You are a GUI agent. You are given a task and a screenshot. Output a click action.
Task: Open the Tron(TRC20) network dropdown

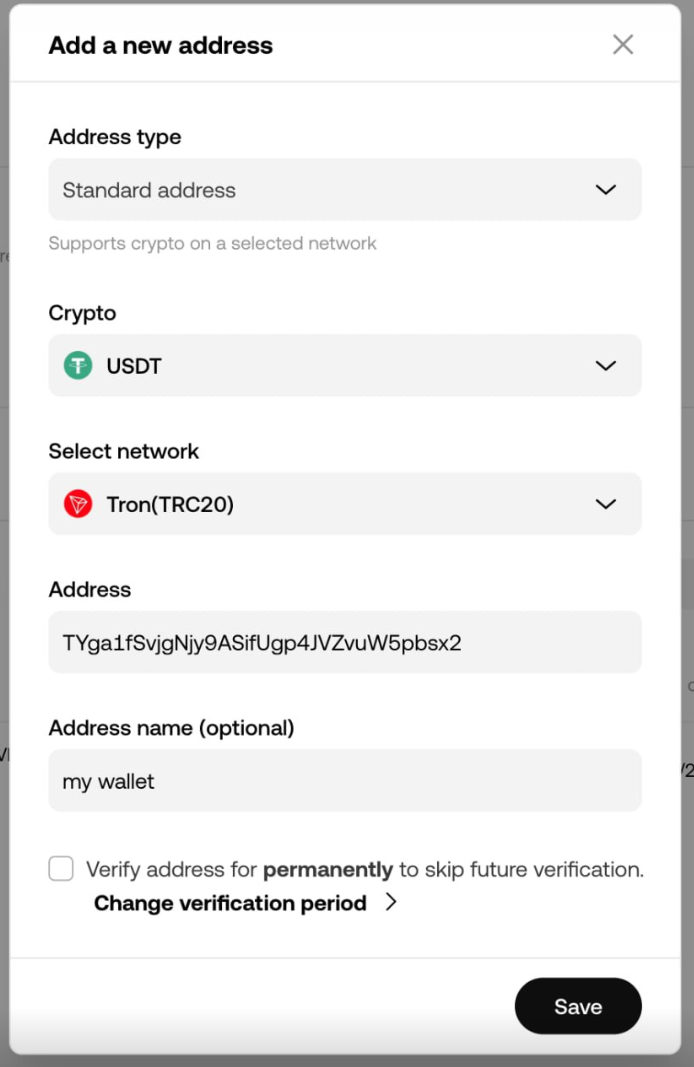tap(345, 504)
